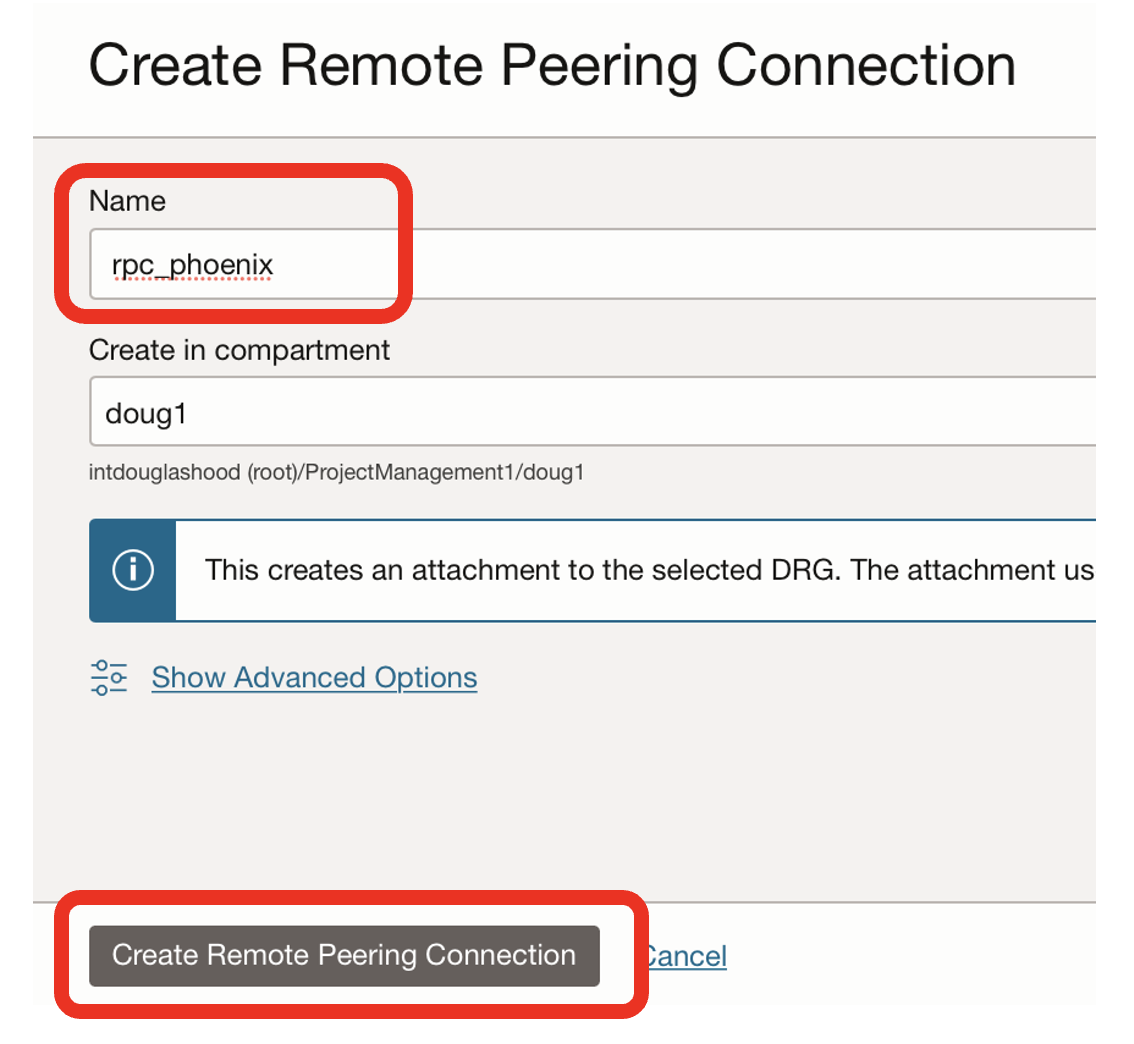Click the blue square containing the info glyph
1134x1044 pixels.
133,570
